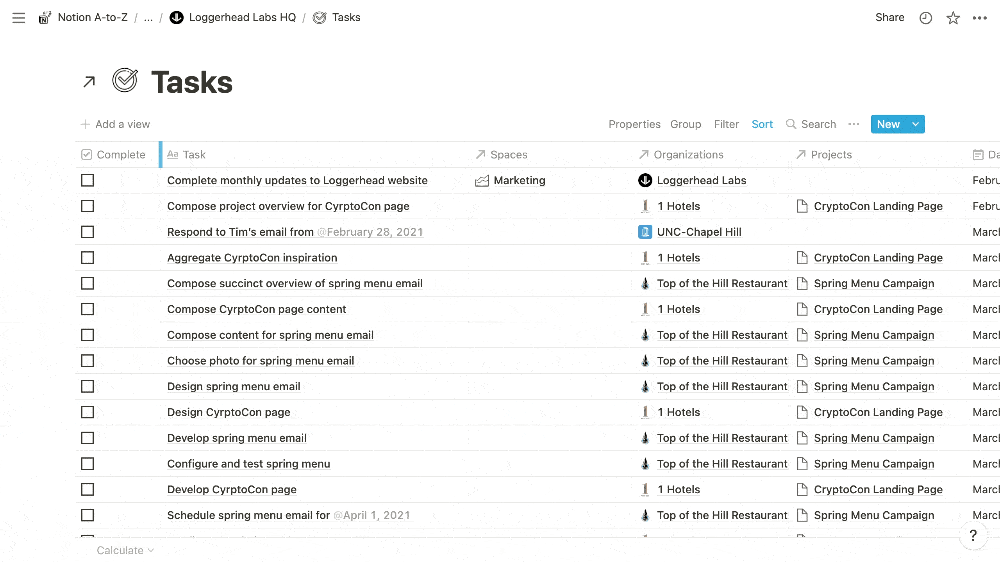Viewport: 1000px width, 562px height.
Task: Click the UNC-Chapel Hill organization icon
Action: click(645, 232)
